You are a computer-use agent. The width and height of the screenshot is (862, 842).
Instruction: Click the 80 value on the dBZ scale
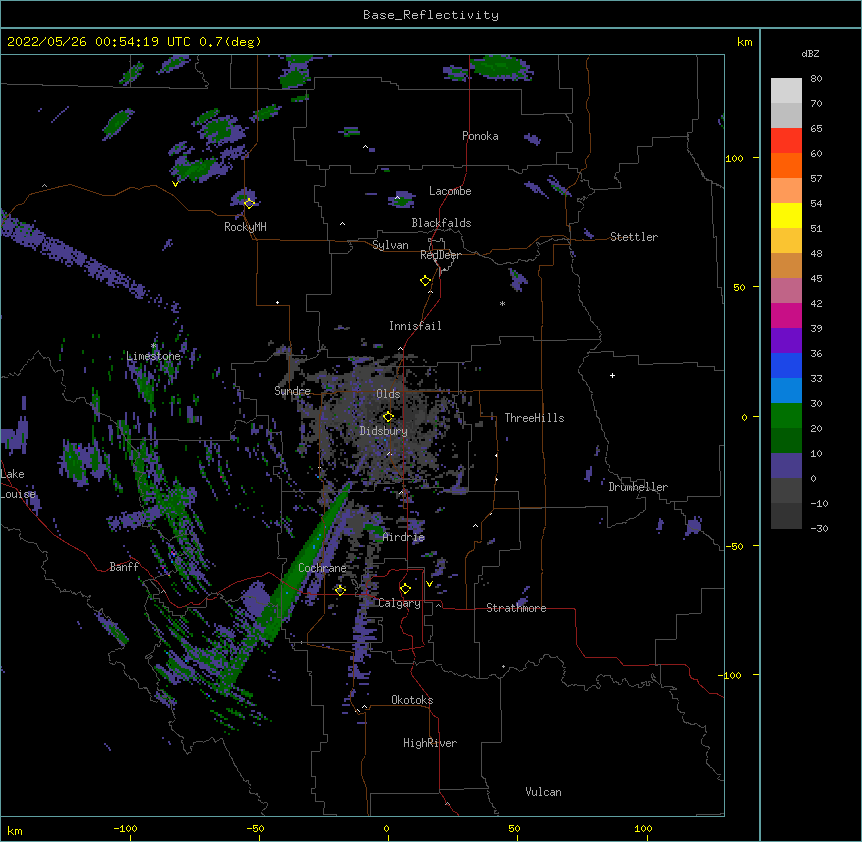pyautogui.click(x=816, y=79)
